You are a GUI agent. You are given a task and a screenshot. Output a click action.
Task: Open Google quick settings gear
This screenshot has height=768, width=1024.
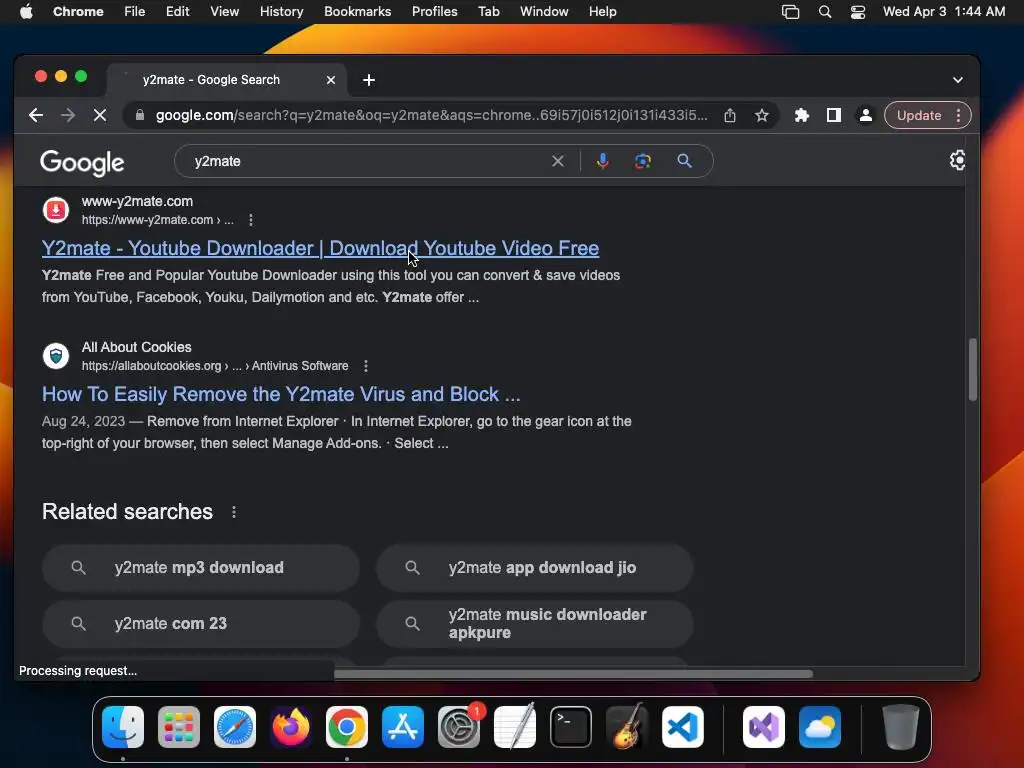(957, 160)
